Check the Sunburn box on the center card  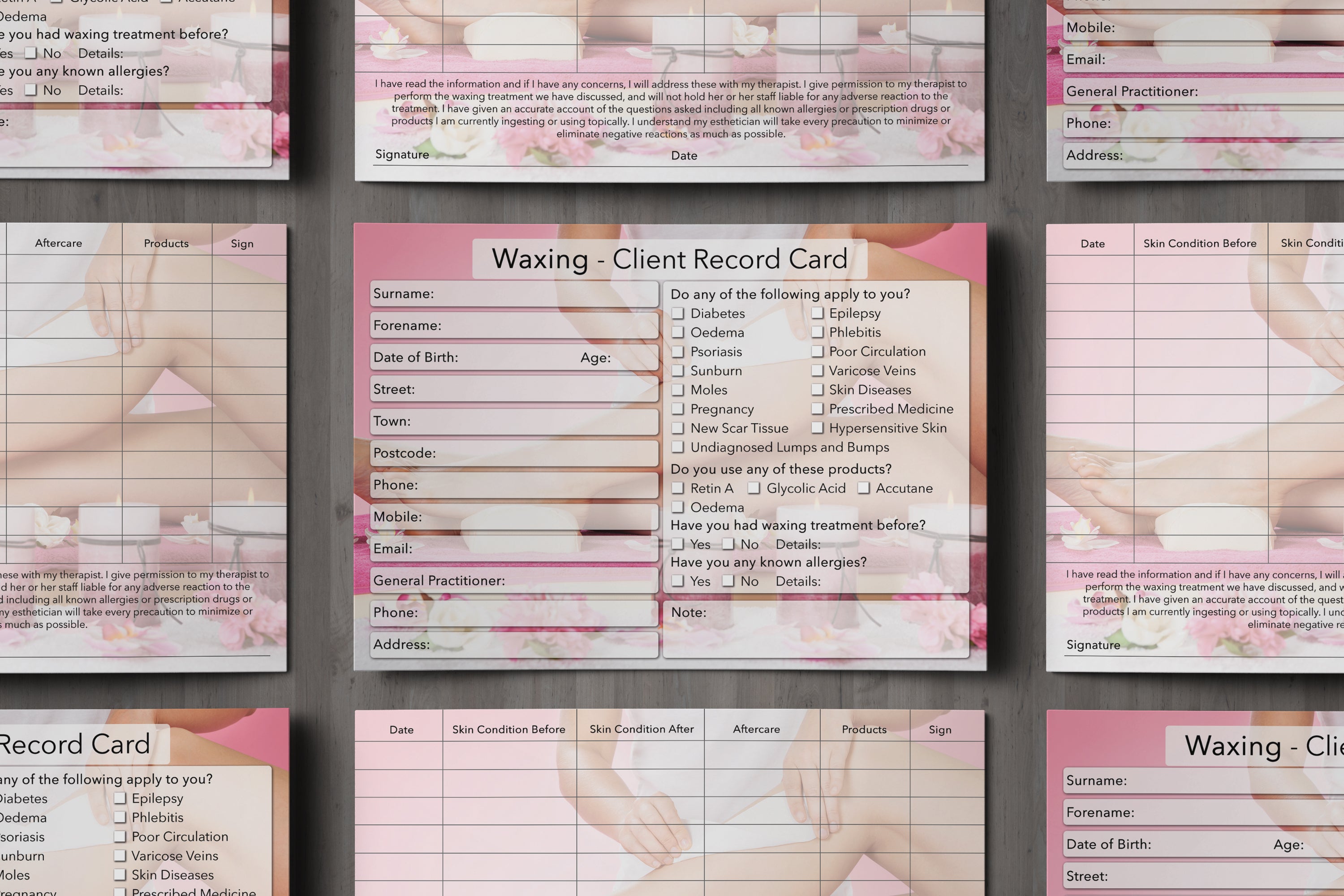[x=678, y=370]
